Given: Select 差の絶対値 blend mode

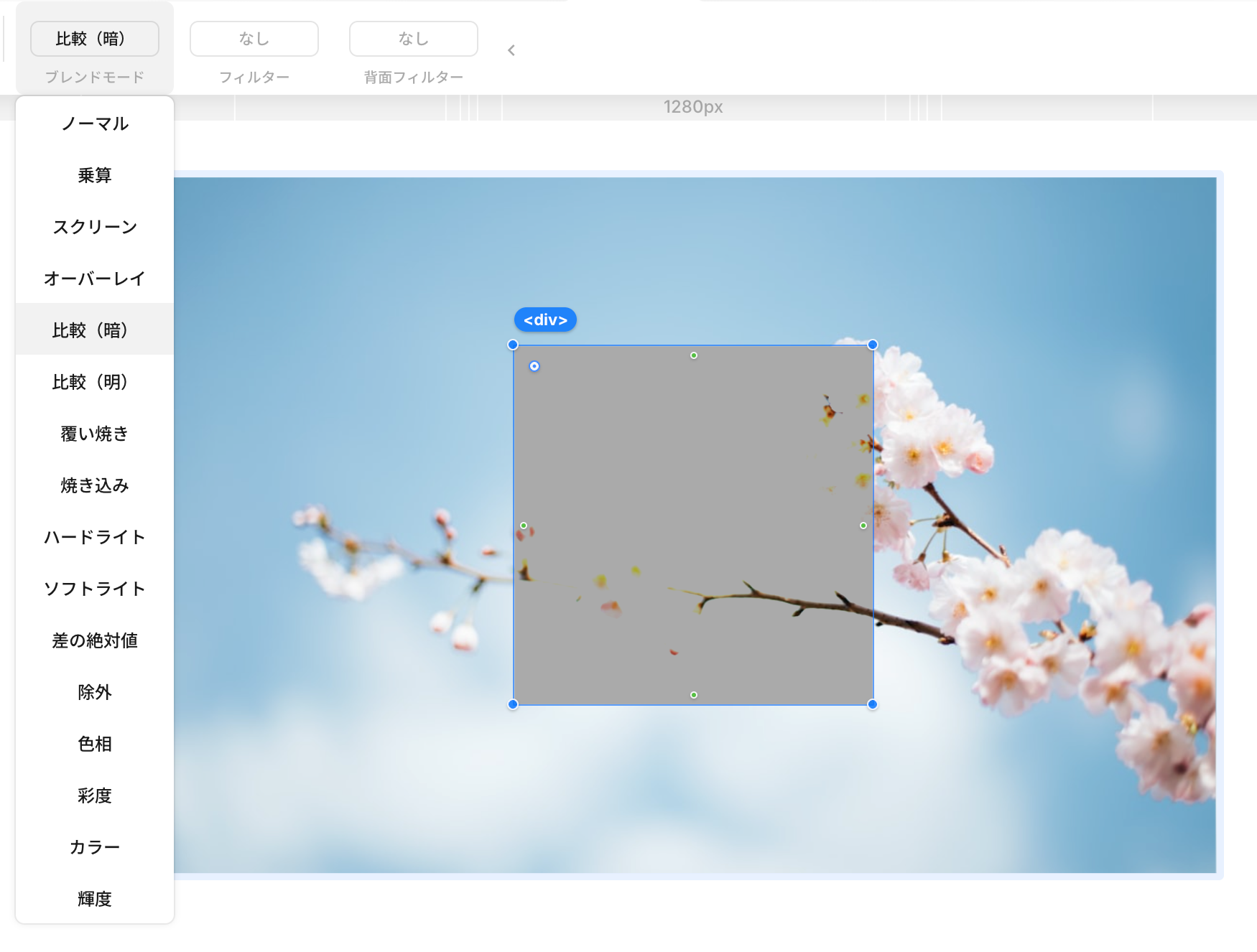Looking at the screenshot, I should [95, 640].
